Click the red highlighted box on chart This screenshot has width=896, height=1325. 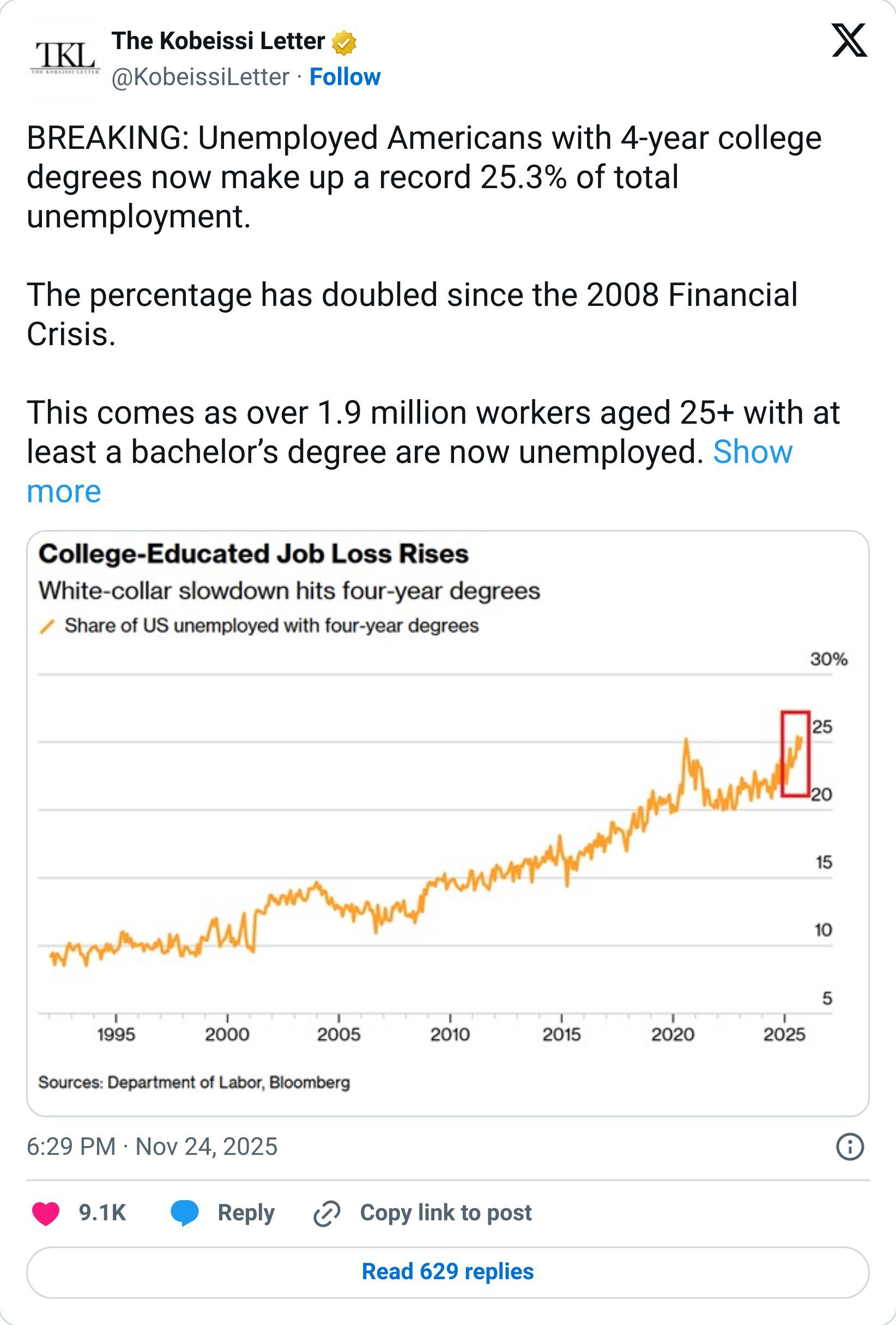pyautogui.click(x=795, y=754)
